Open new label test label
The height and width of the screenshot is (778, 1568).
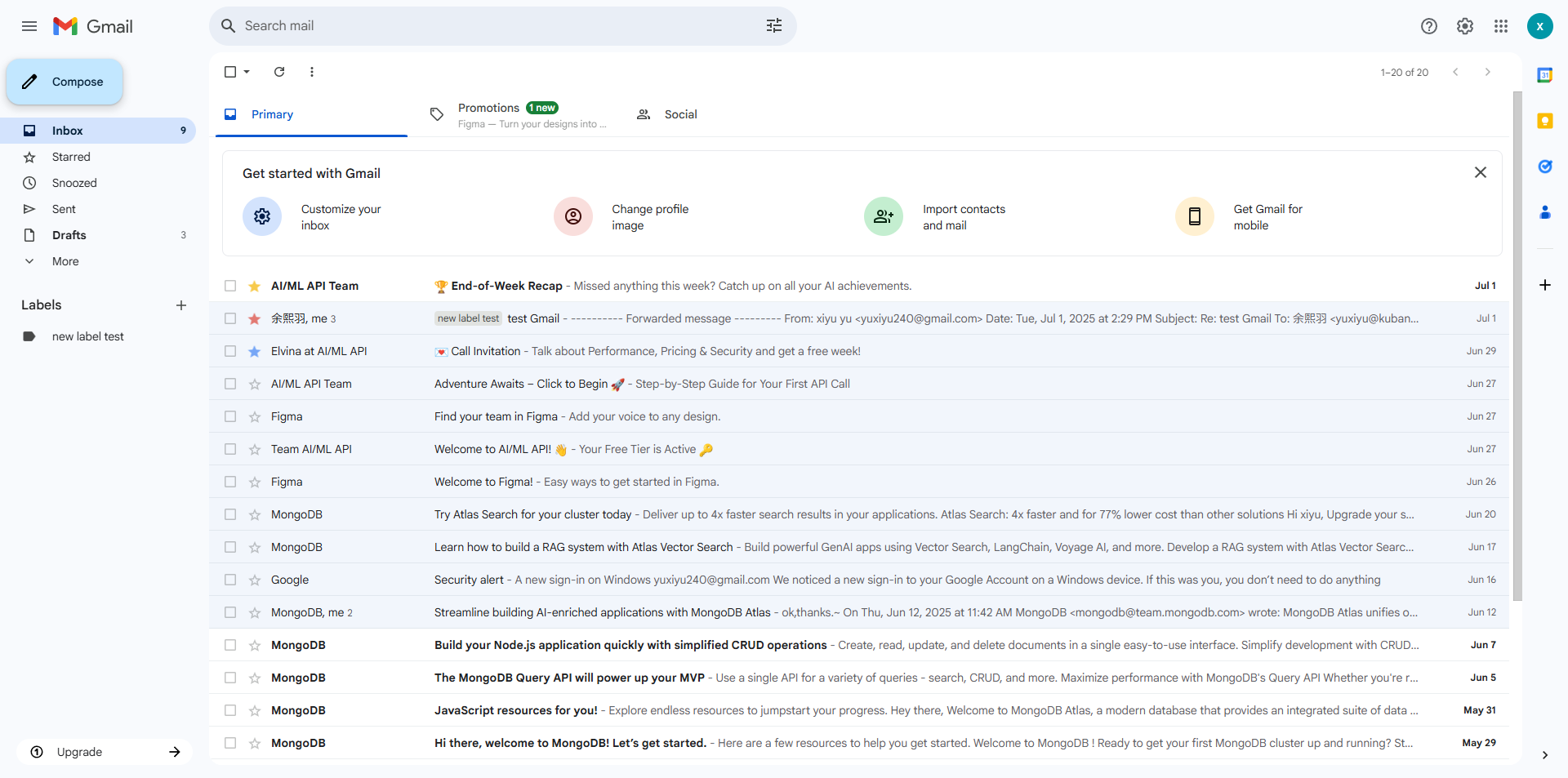pyautogui.click(x=98, y=336)
